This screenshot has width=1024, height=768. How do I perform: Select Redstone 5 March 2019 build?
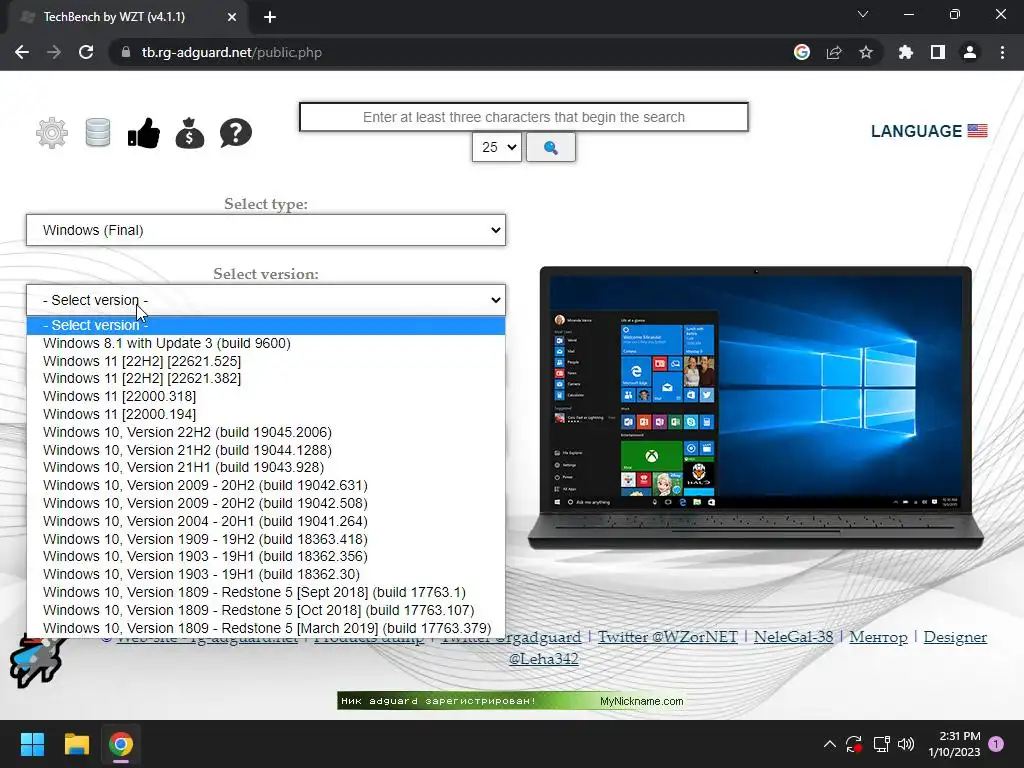point(266,628)
